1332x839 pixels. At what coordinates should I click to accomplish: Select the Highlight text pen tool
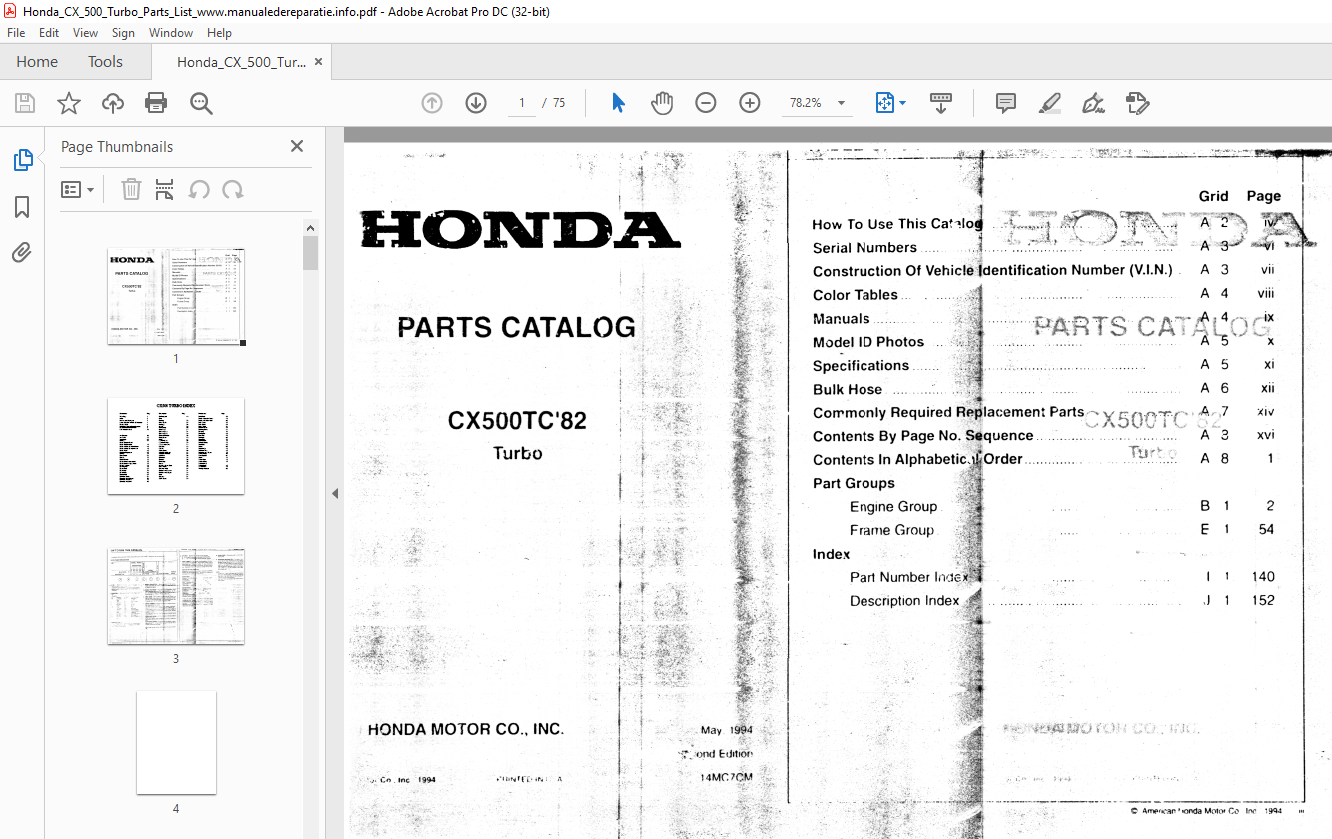(x=1049, y=103)
